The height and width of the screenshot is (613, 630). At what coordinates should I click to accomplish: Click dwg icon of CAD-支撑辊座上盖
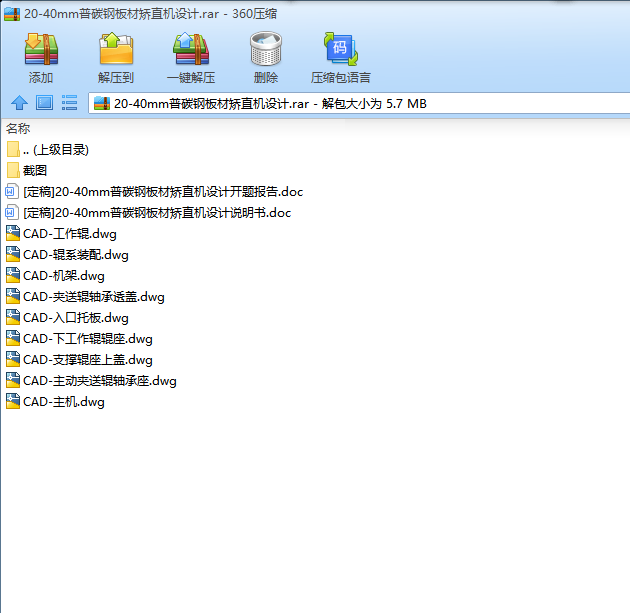[12, 359]
